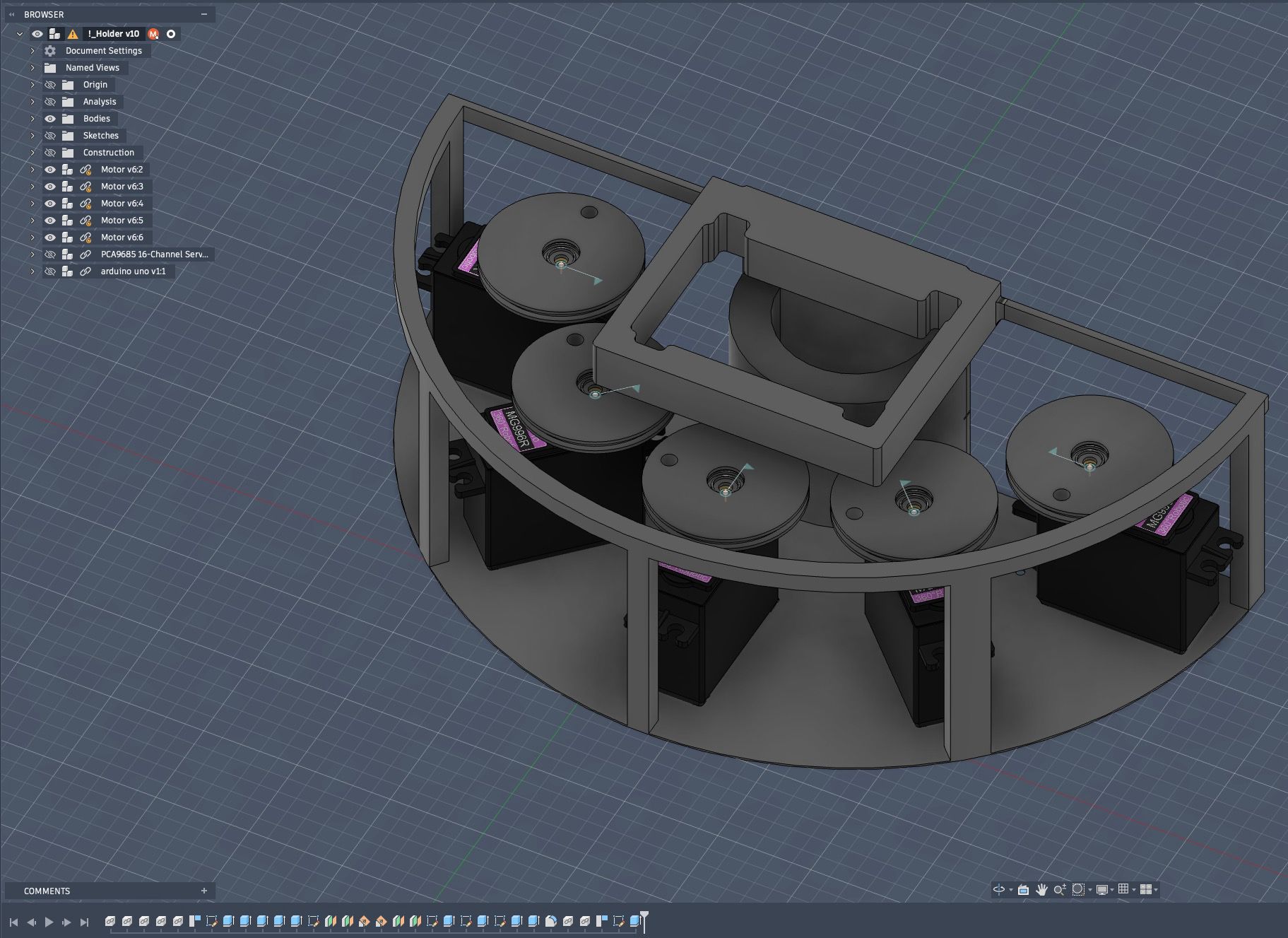The width and height of the screenshot is (1288, 938).
Task: Select the Orbit navigation tool
Action: tap(998, 890)
